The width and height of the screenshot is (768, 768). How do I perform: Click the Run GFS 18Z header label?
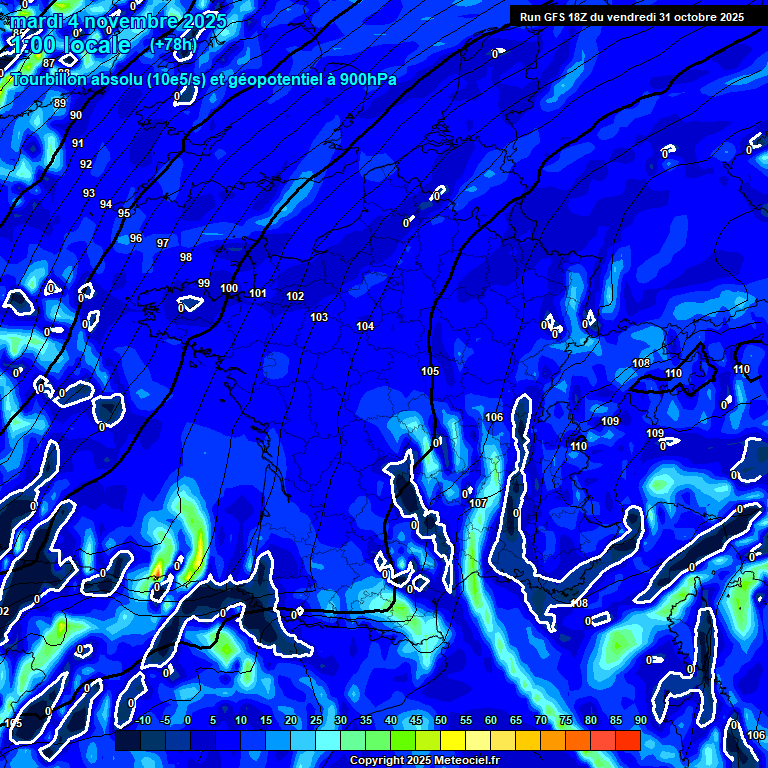coord(631,17)
